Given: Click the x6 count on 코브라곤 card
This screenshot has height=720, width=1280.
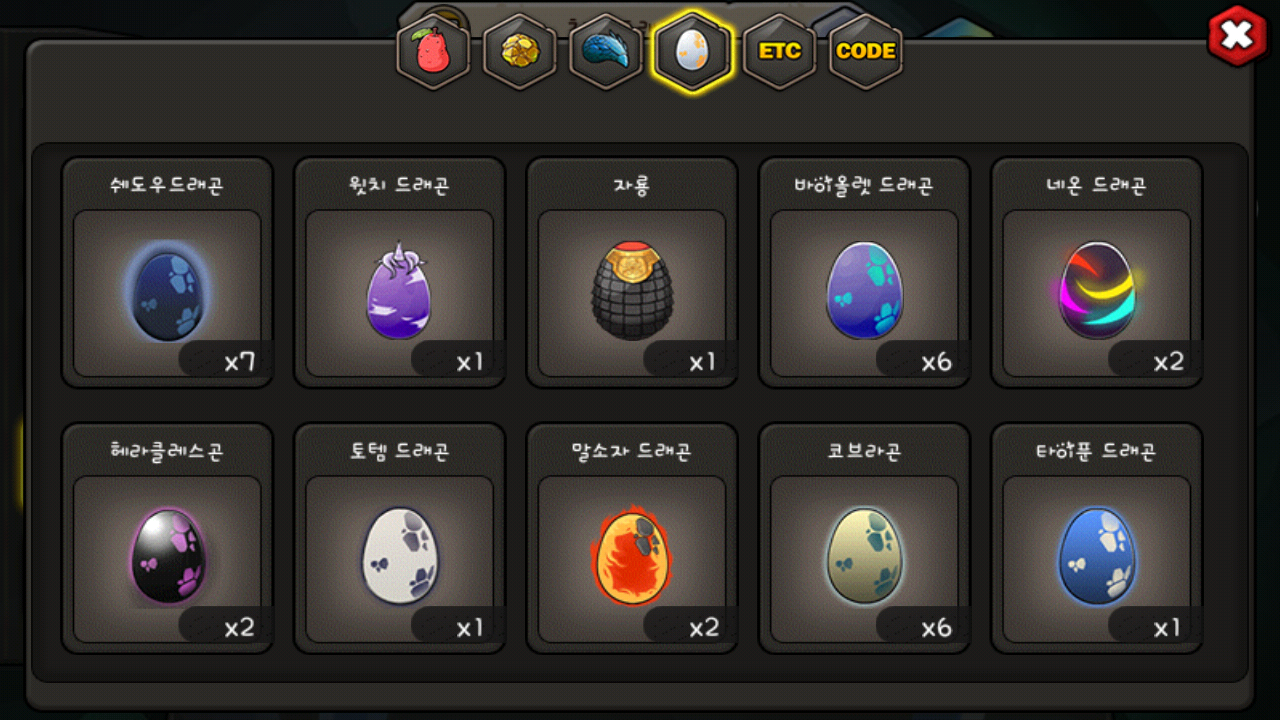Looking at the screenshot, I should click(936, 627).
